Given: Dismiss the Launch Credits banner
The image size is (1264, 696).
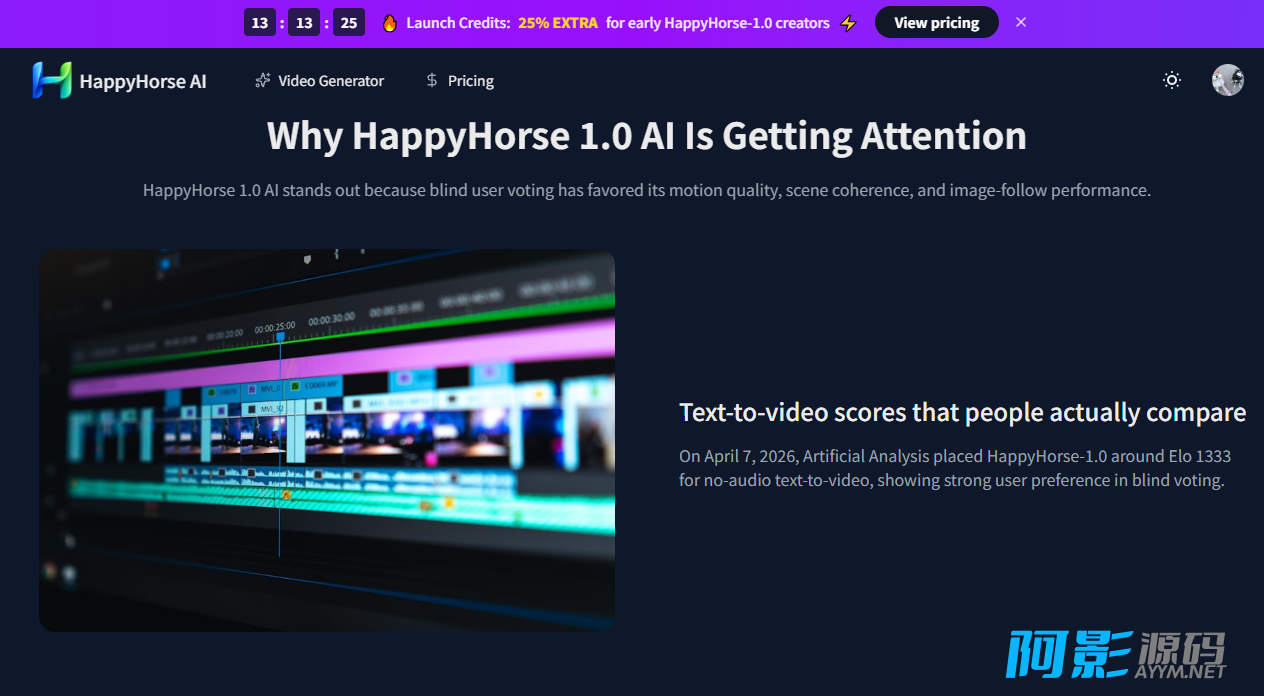Looking at the screenshot, I should coord(1020,22).
